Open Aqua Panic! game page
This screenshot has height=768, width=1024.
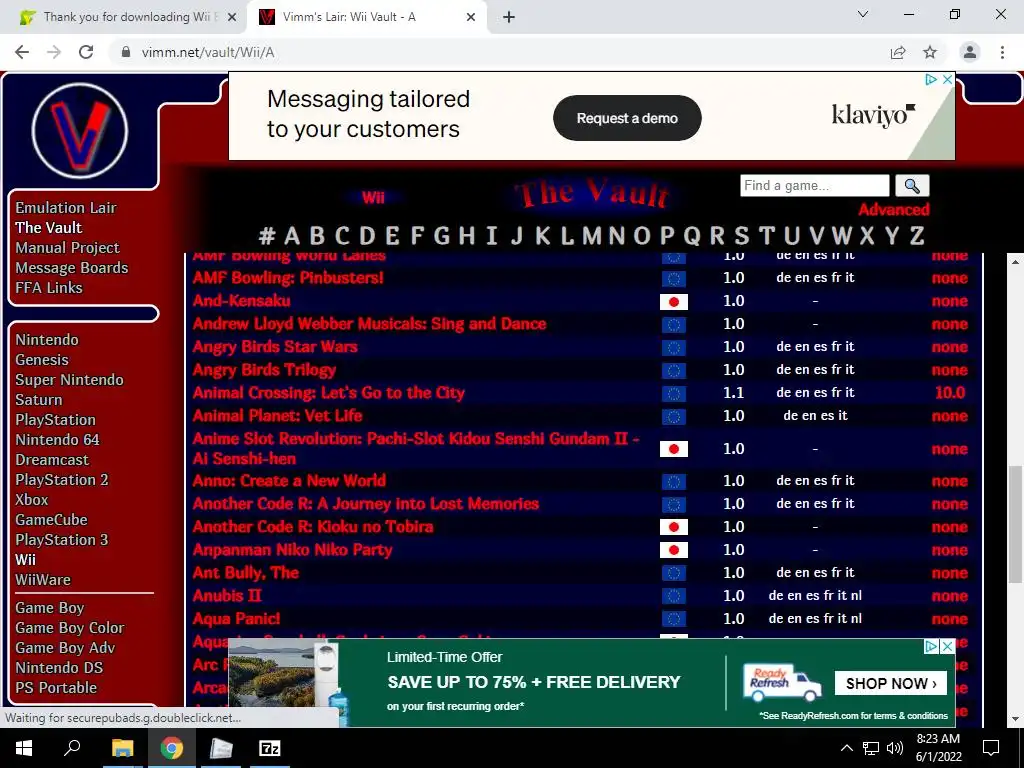point(236,619)
